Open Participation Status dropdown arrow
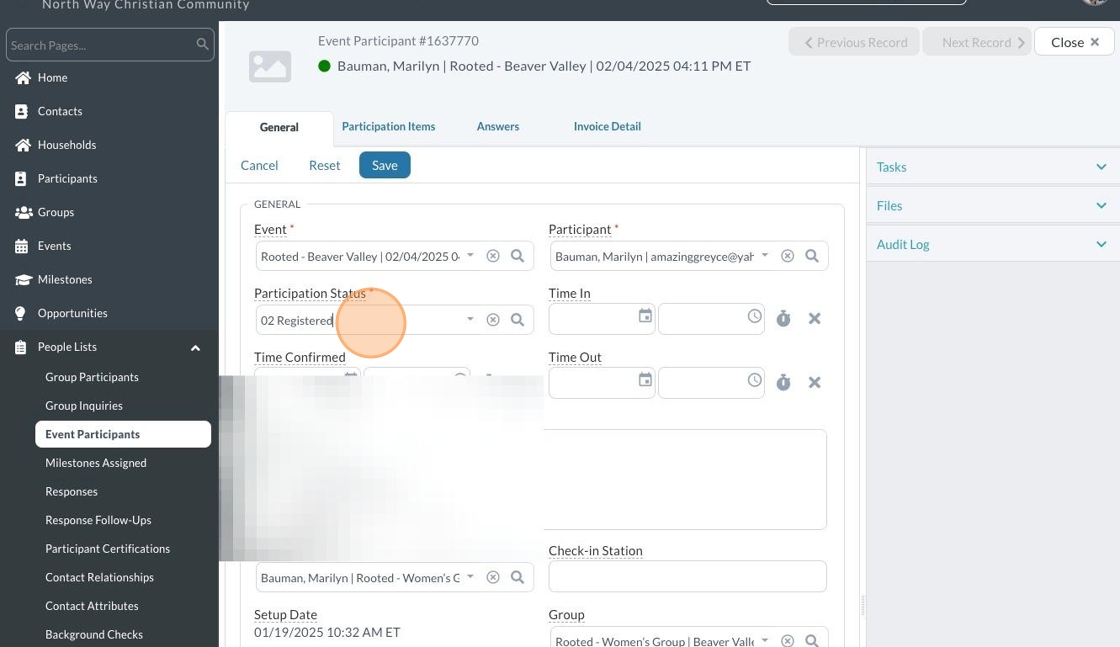This screenshot has height=647, width=1120. (x=470, y=319)
